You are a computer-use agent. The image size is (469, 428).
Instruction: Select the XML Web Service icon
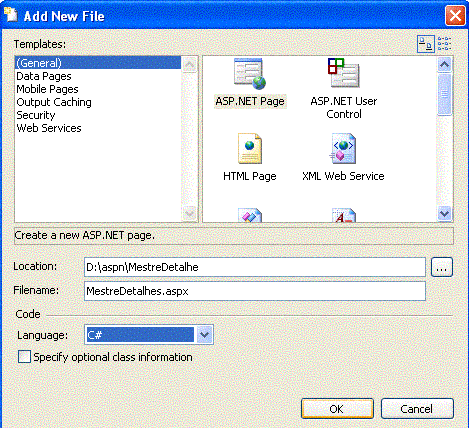coord(343,148)
